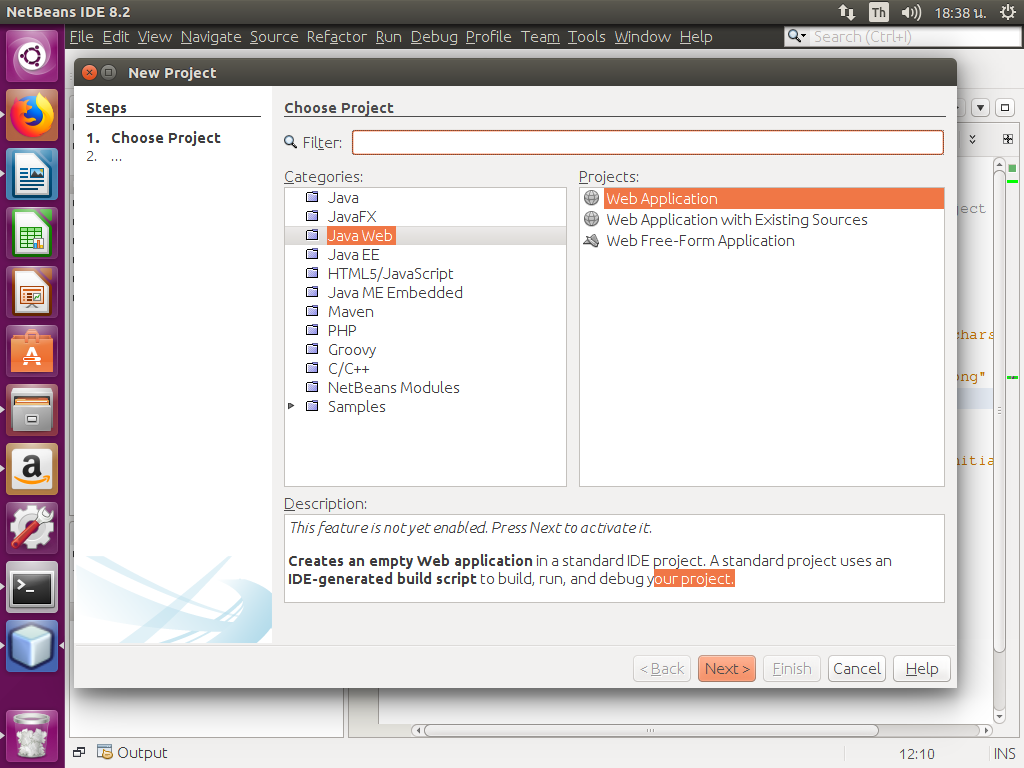Click the Web Free-Form Application icon
1024x768 pixels.
(x=592, y=240)
